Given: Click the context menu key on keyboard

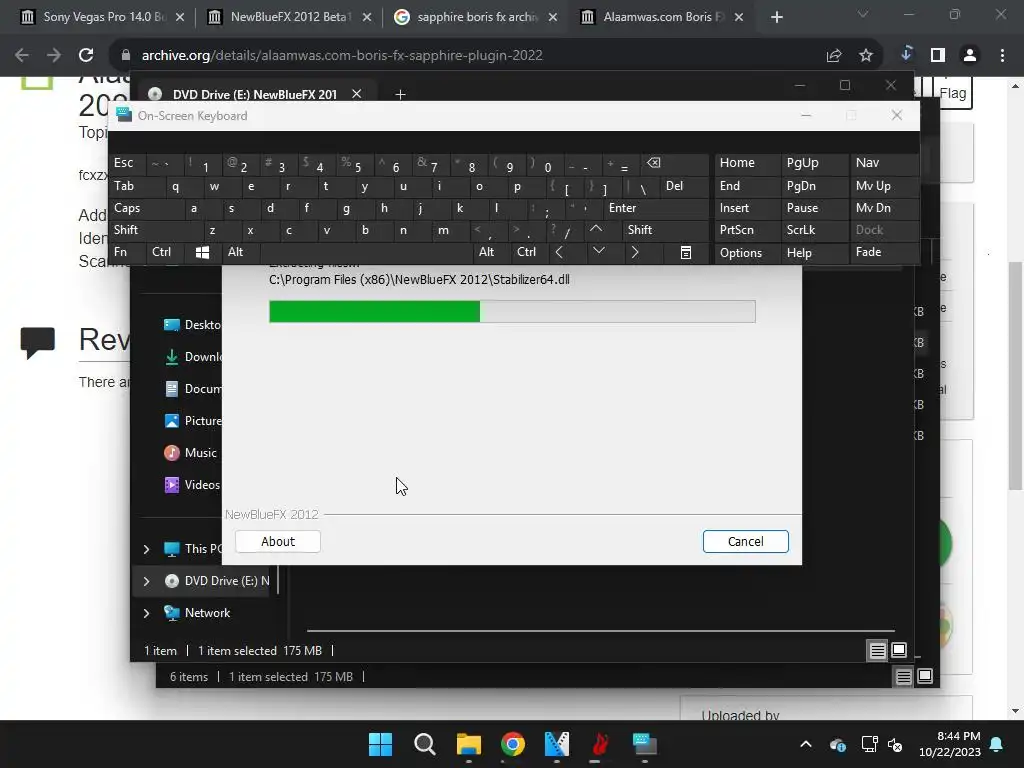Looking at the screenshot, I should point(686,253).
